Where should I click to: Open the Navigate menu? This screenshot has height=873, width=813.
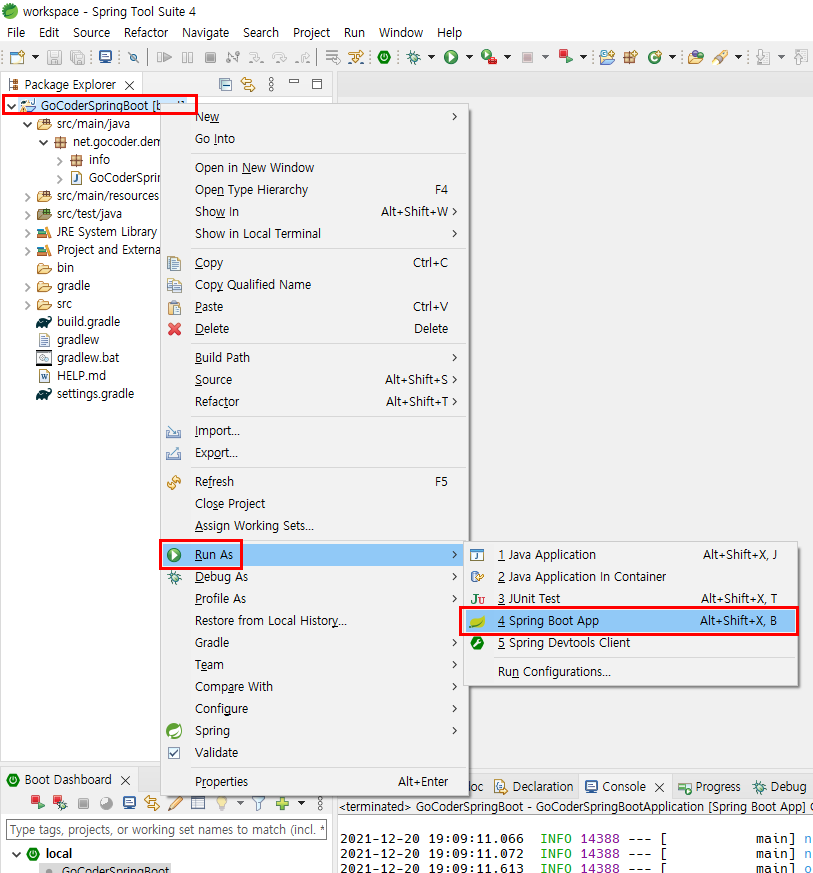[x=205, y=32]
